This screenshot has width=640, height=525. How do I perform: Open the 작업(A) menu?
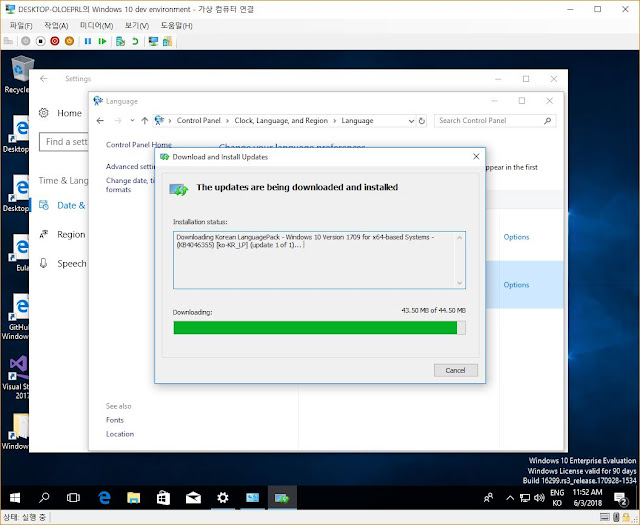coord(56,26)
